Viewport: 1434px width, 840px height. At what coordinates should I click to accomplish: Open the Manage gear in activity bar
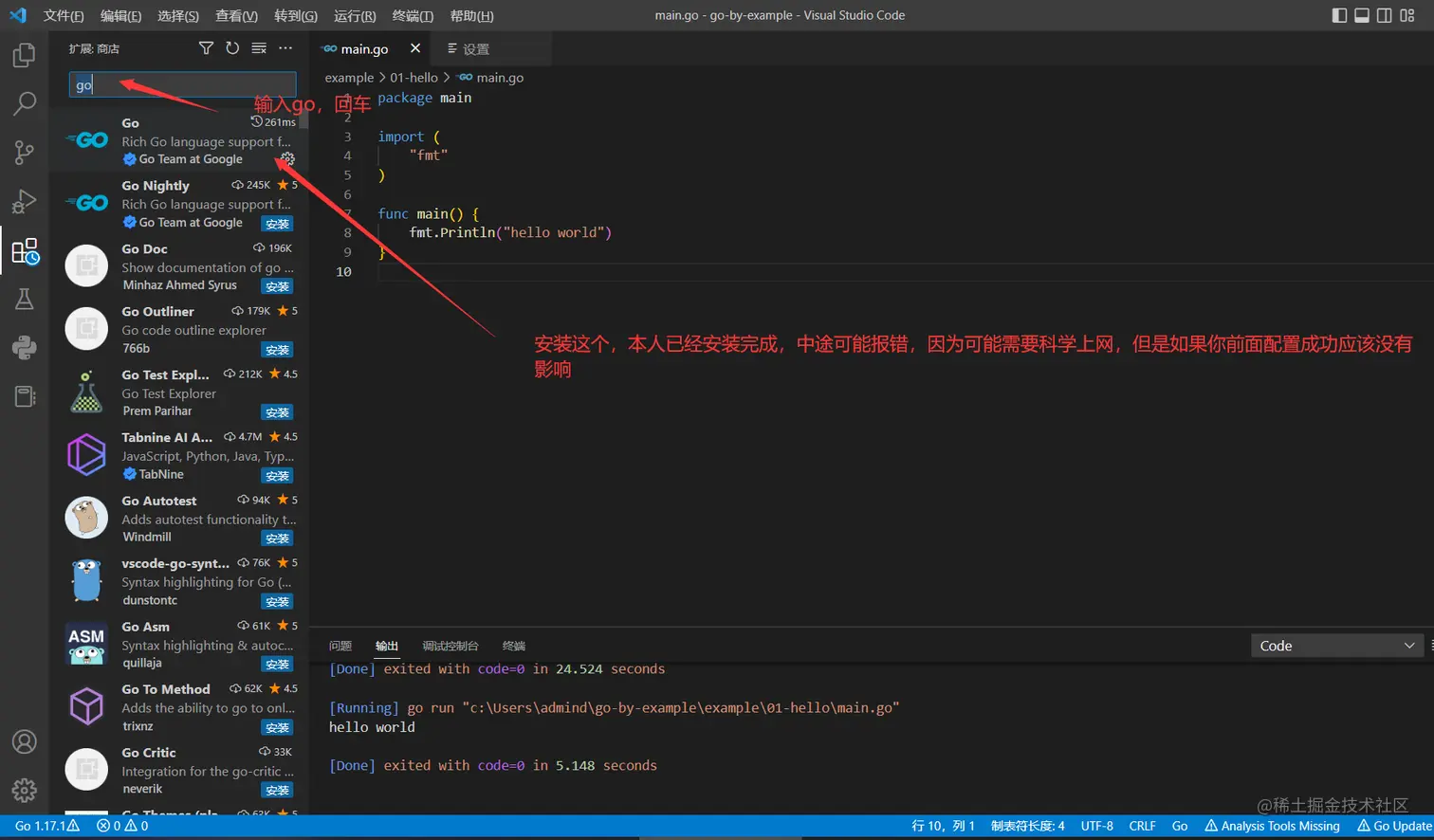pos(25,790)
